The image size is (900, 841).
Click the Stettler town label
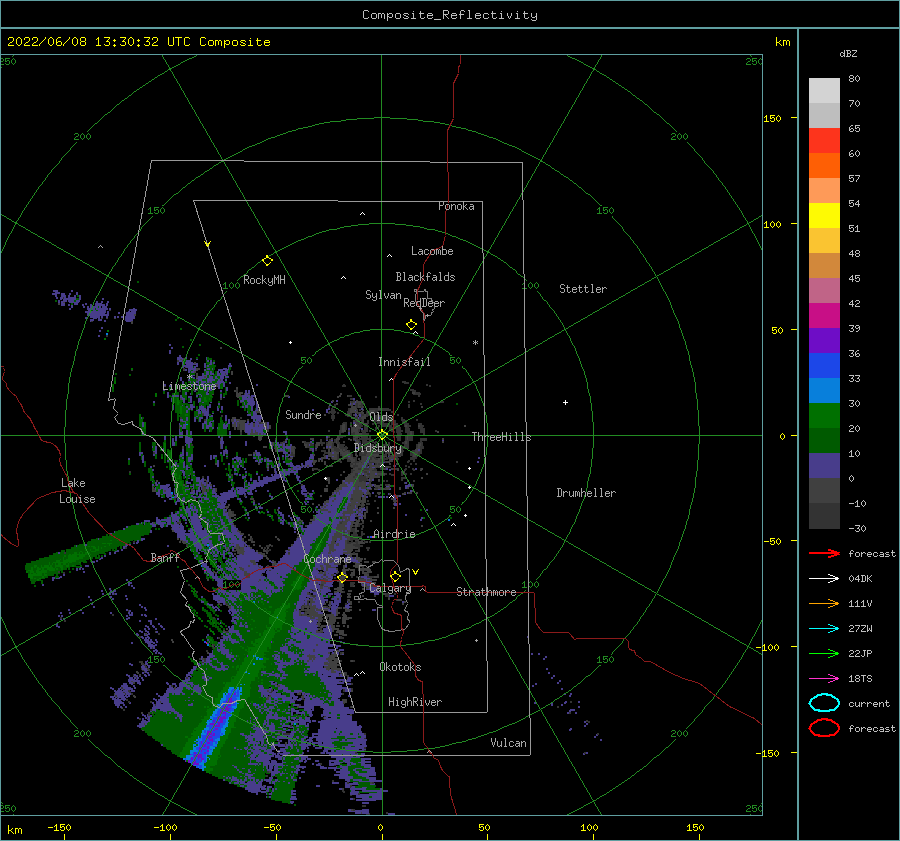[x=583, y=289]
